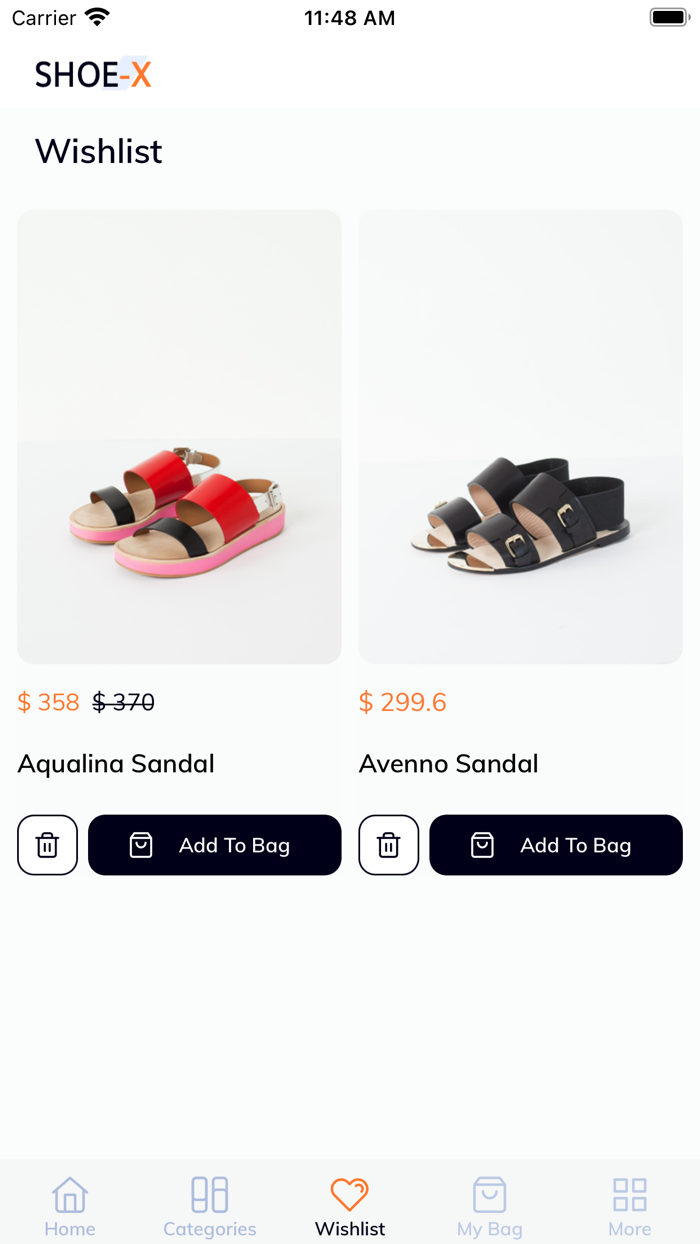
Task: Tap the battery indicator in status bar
Action: coord(666,16)
